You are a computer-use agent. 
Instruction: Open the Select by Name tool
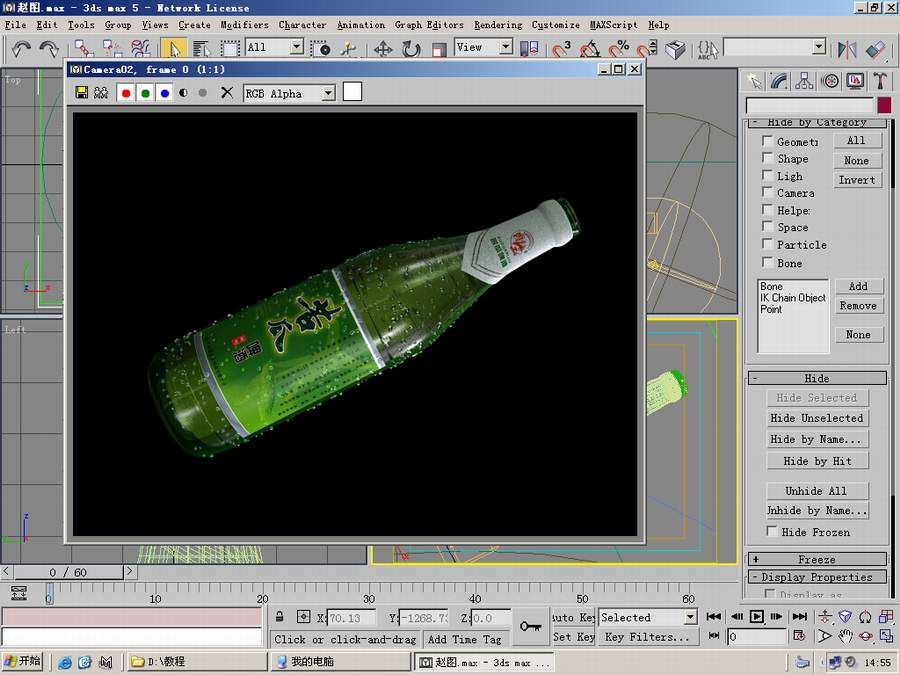[200, 49]
